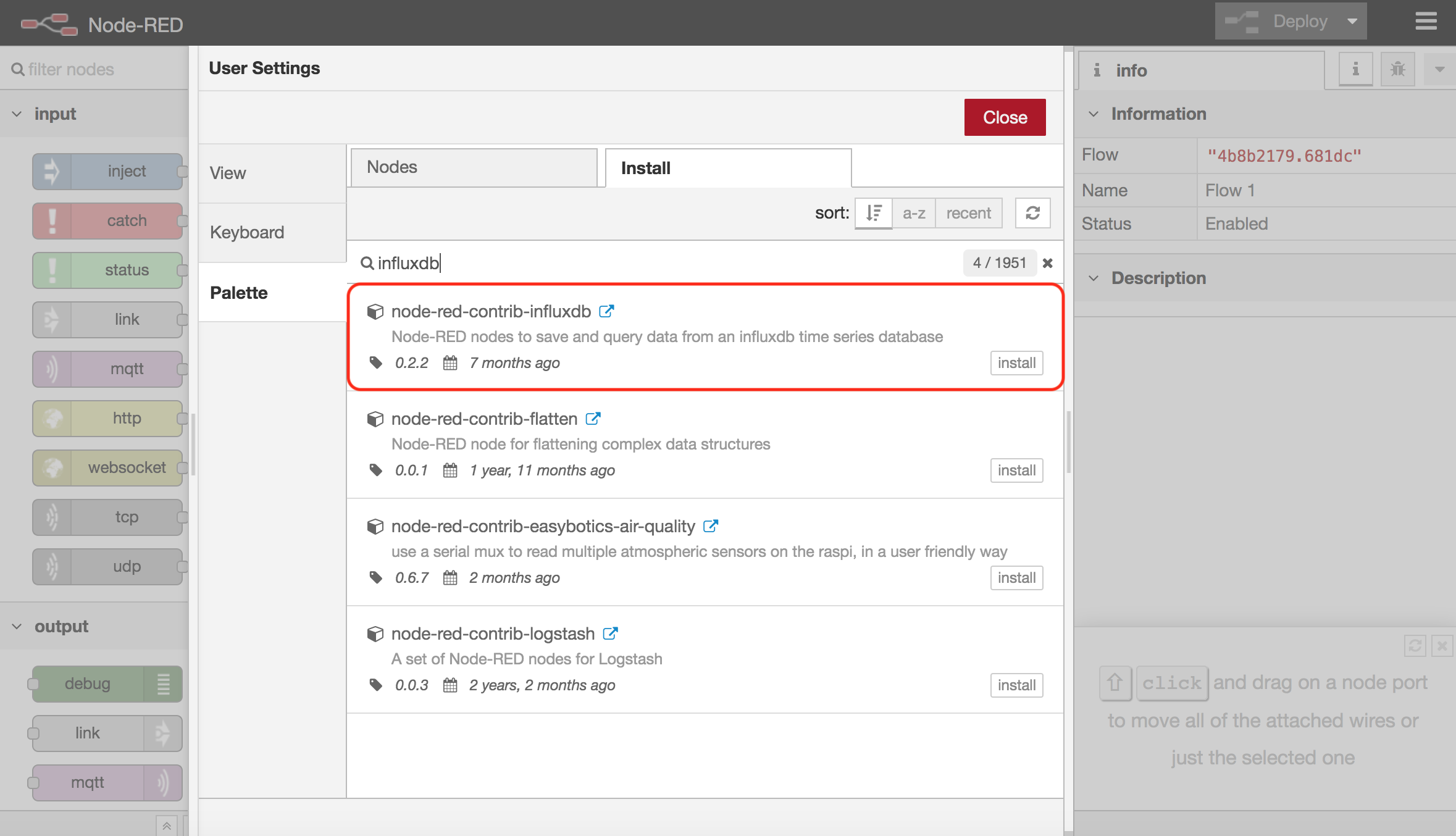Click the filter nodes search box
The height and width of the screenshot is (836, 1456).
[x=94, y=69]
